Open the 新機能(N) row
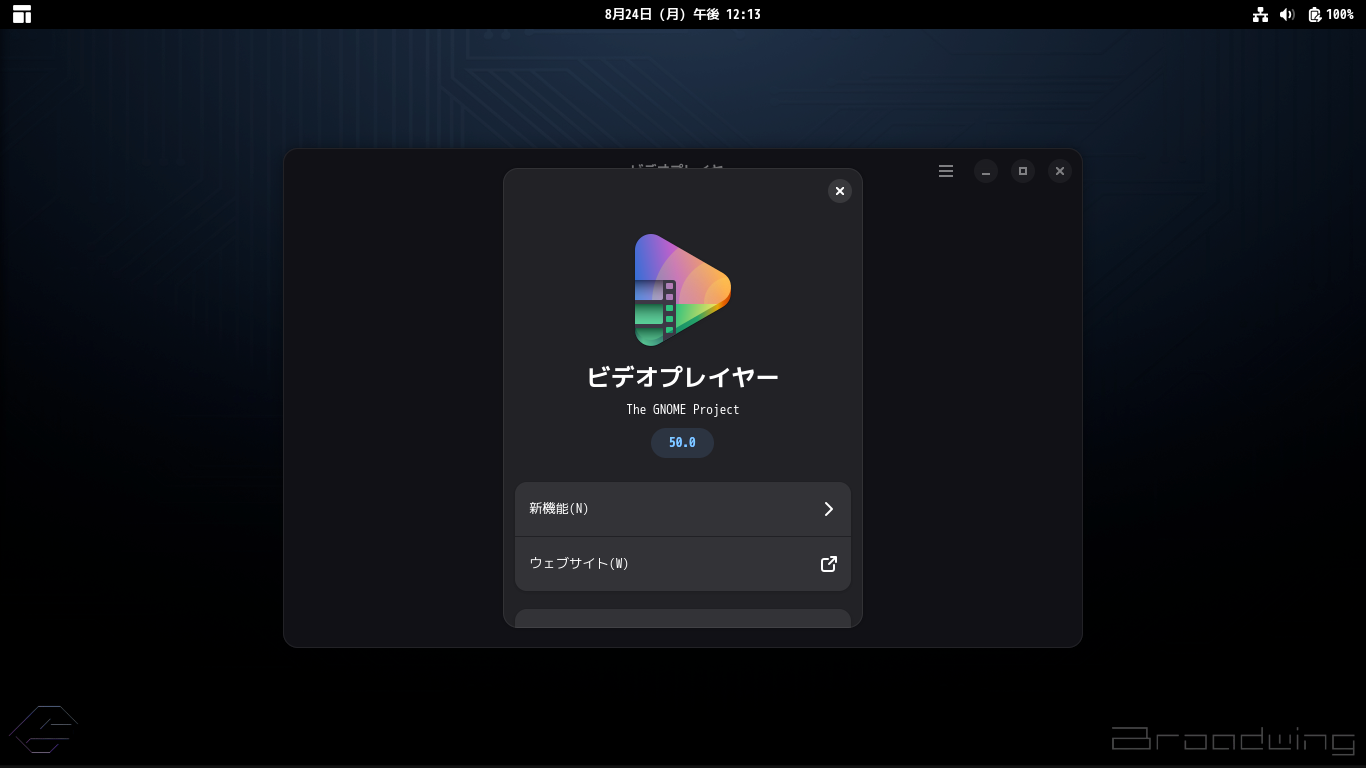The image size is (1366, 768). [683, 509]
